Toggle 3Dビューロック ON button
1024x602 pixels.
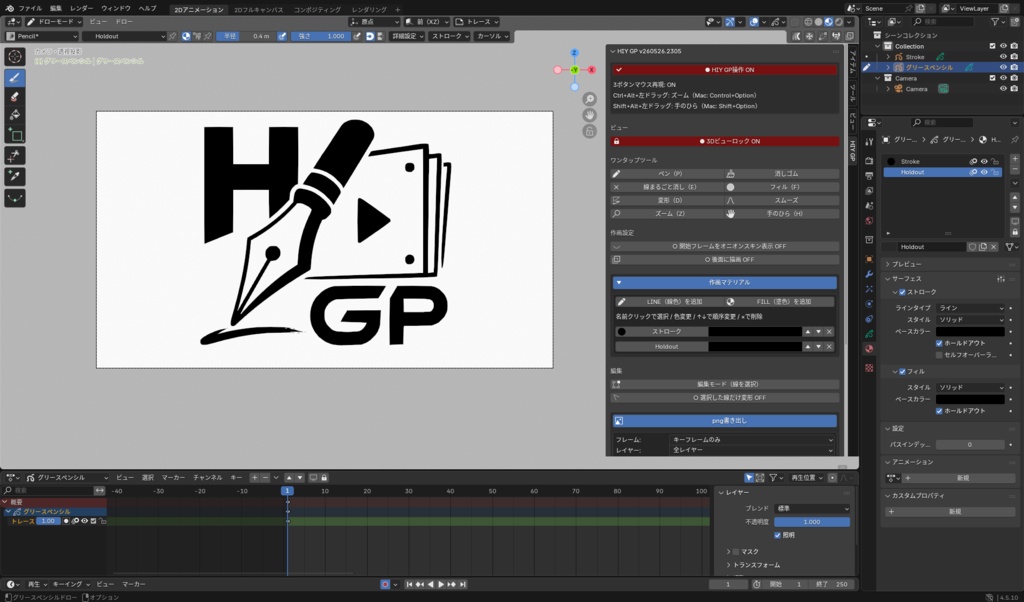click(x=724, y=141)
